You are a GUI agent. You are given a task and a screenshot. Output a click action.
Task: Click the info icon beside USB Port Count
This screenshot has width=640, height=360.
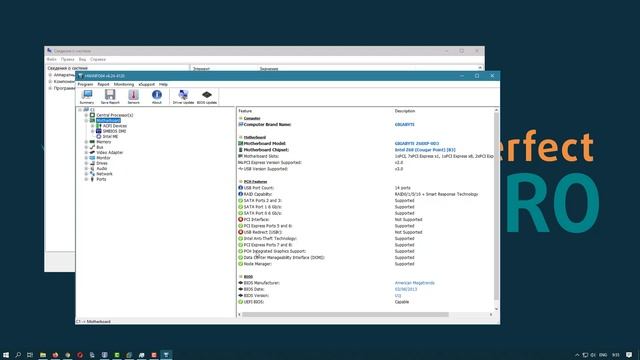click(x=240, y=188)
